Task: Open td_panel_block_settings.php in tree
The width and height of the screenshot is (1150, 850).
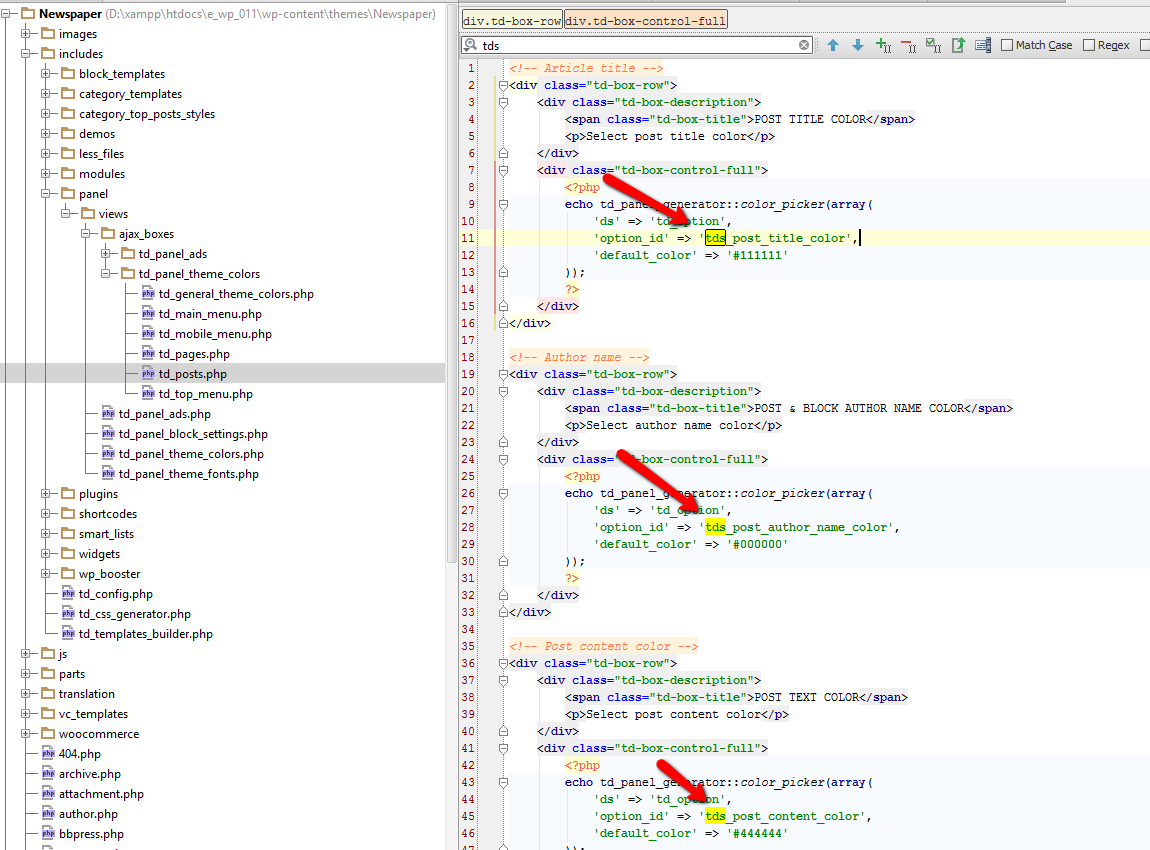Action: (193, 434)
